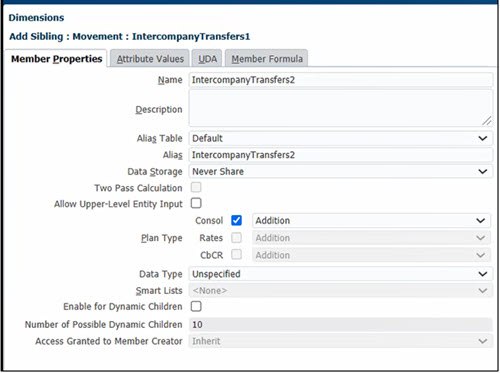Click the Data Storage label

click(155, 172)
